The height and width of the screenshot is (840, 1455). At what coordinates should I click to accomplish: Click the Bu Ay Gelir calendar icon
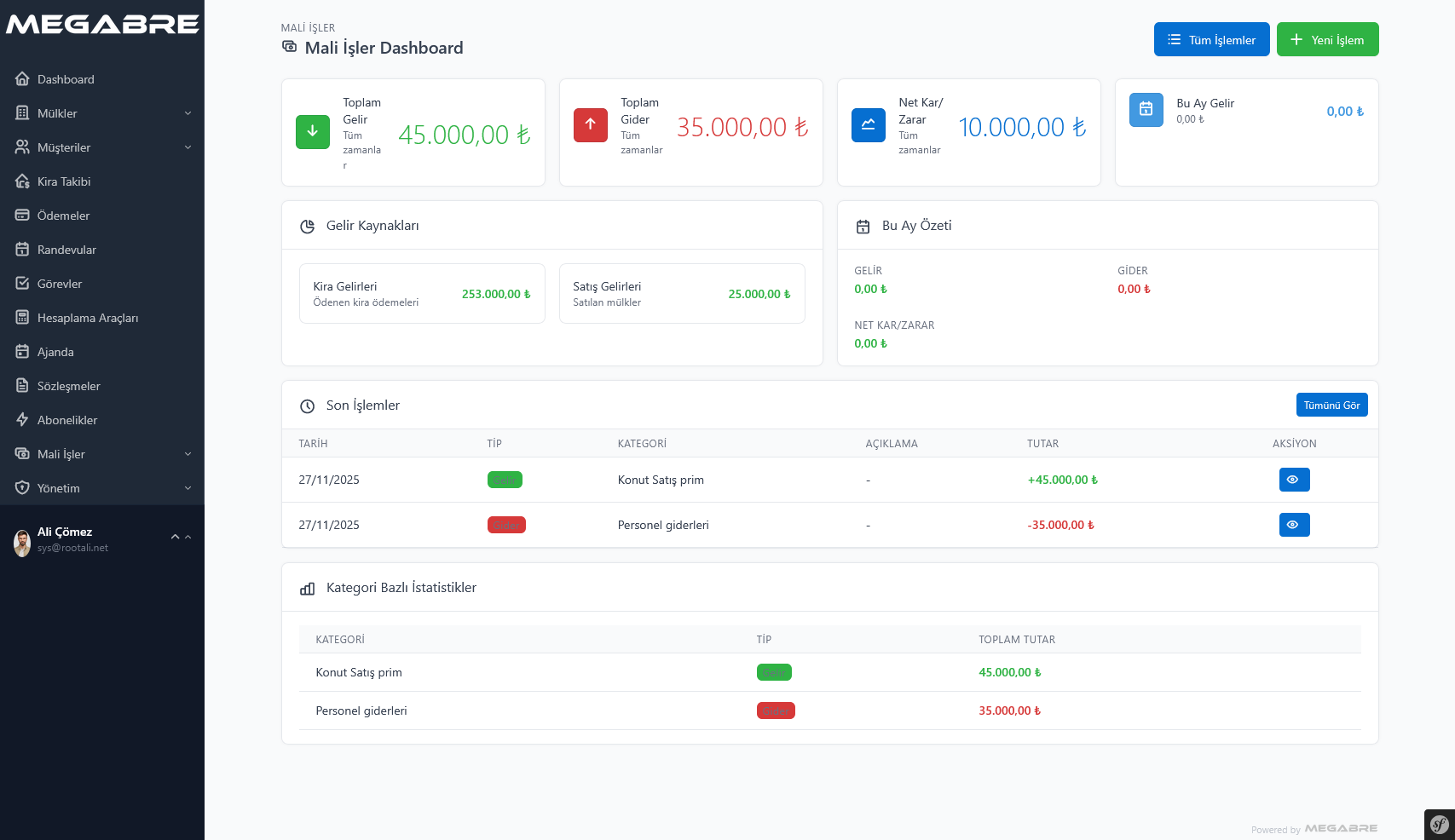coord(1146,110)
